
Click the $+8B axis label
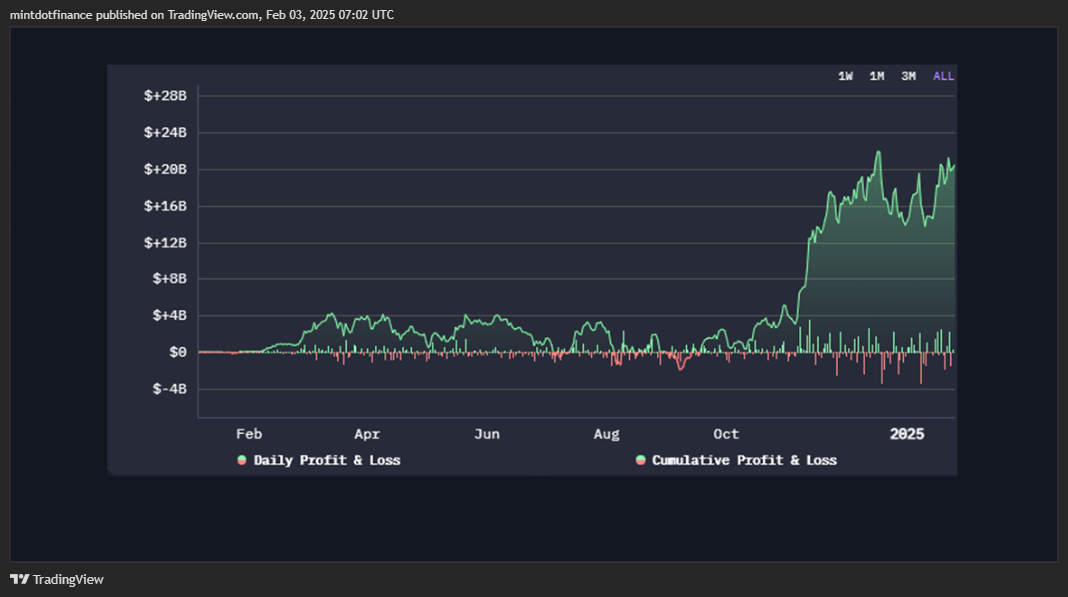tap(169, 278)
